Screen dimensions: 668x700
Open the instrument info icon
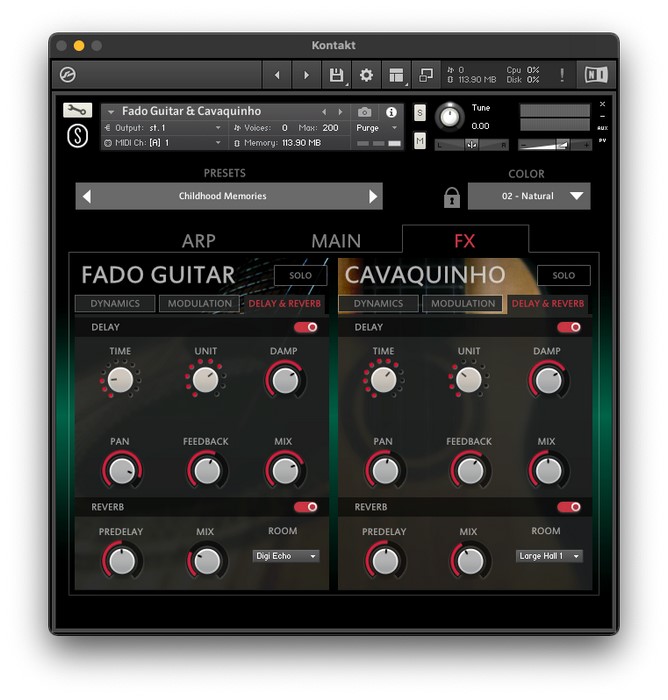pos(391,112)
